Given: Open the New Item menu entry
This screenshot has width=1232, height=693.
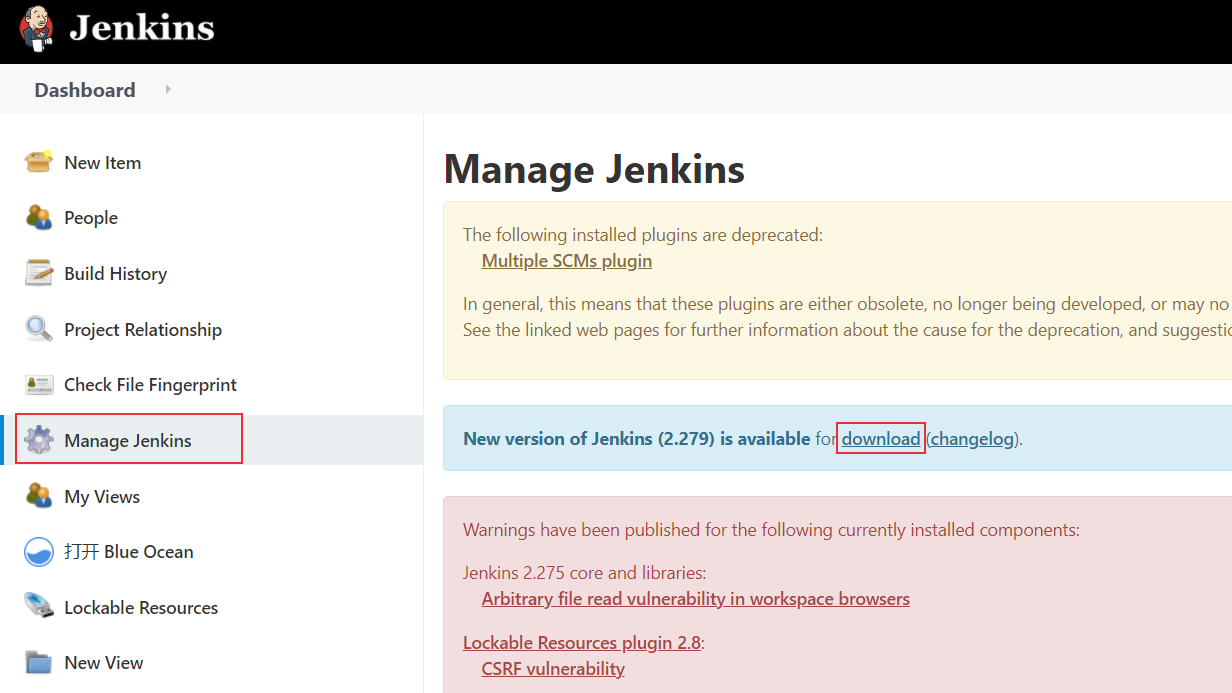Looking at the screenshot, I should 103,162.
